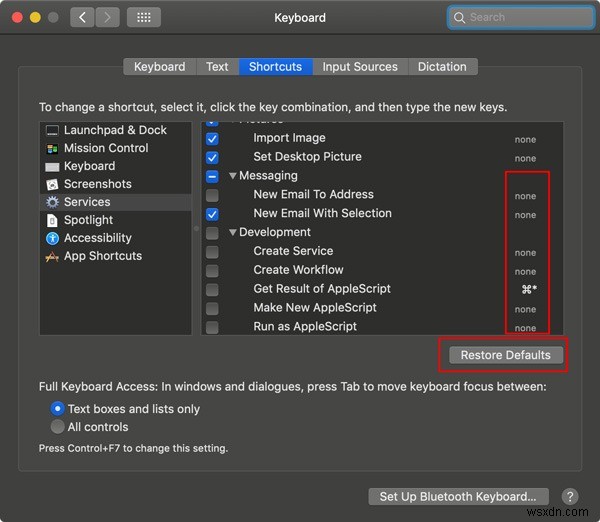This screenshot has width=600, height=522.
Task: Select Make New AppleScript row label
Action: [315, 307]
